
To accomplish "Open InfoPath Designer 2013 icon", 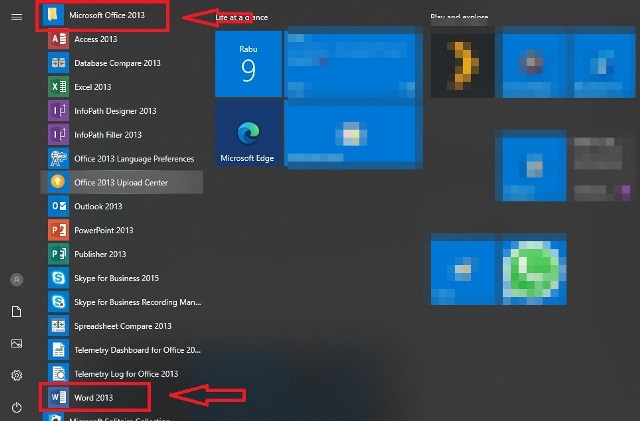I will coord(58,111).
